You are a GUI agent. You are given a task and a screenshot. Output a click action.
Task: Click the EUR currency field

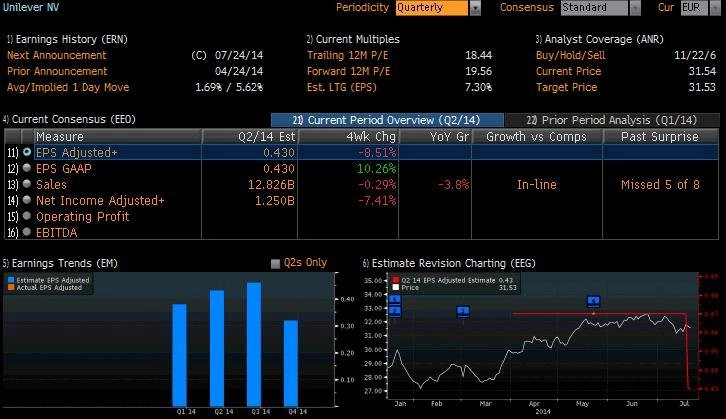(694, 8)
